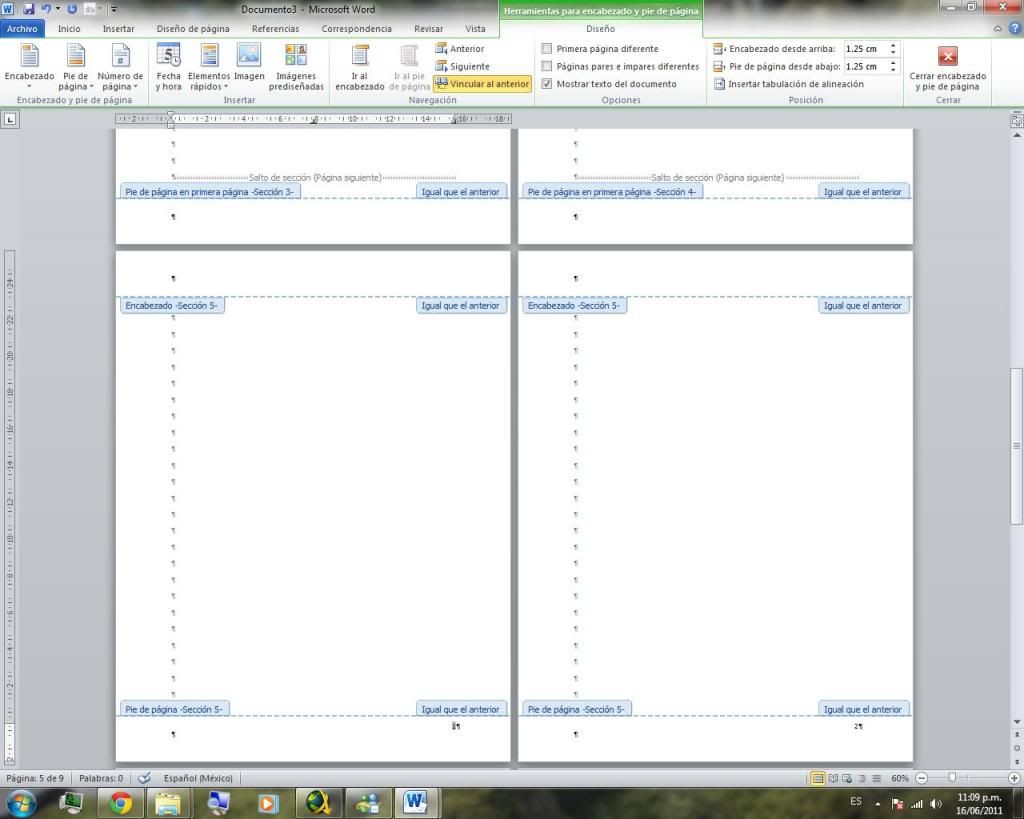Redo action in quick access toolbar
This screenshot has height=819, width=1024.
tap(72, 9)
